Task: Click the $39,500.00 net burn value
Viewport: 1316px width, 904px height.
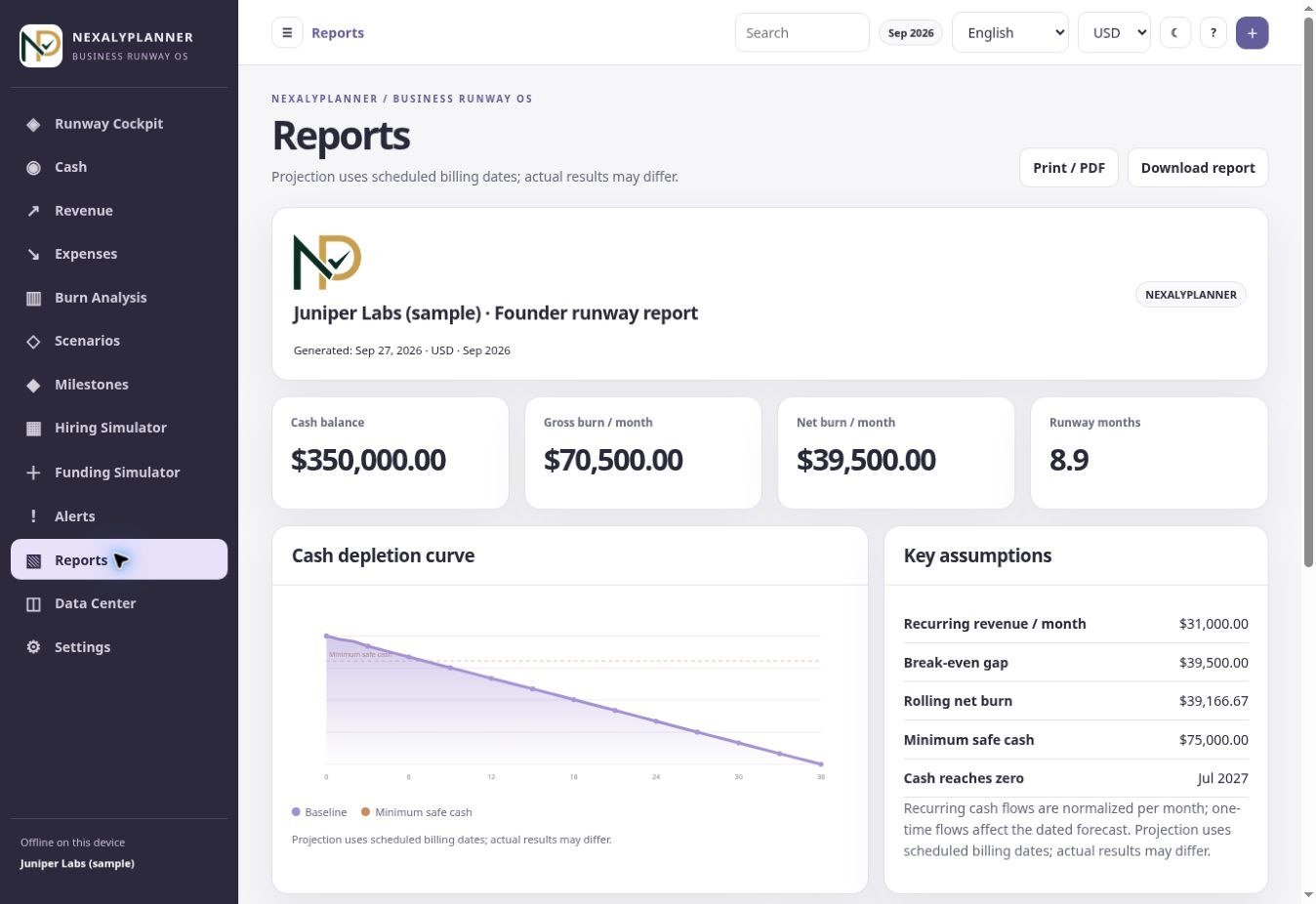Action: [x=866, y=460]
